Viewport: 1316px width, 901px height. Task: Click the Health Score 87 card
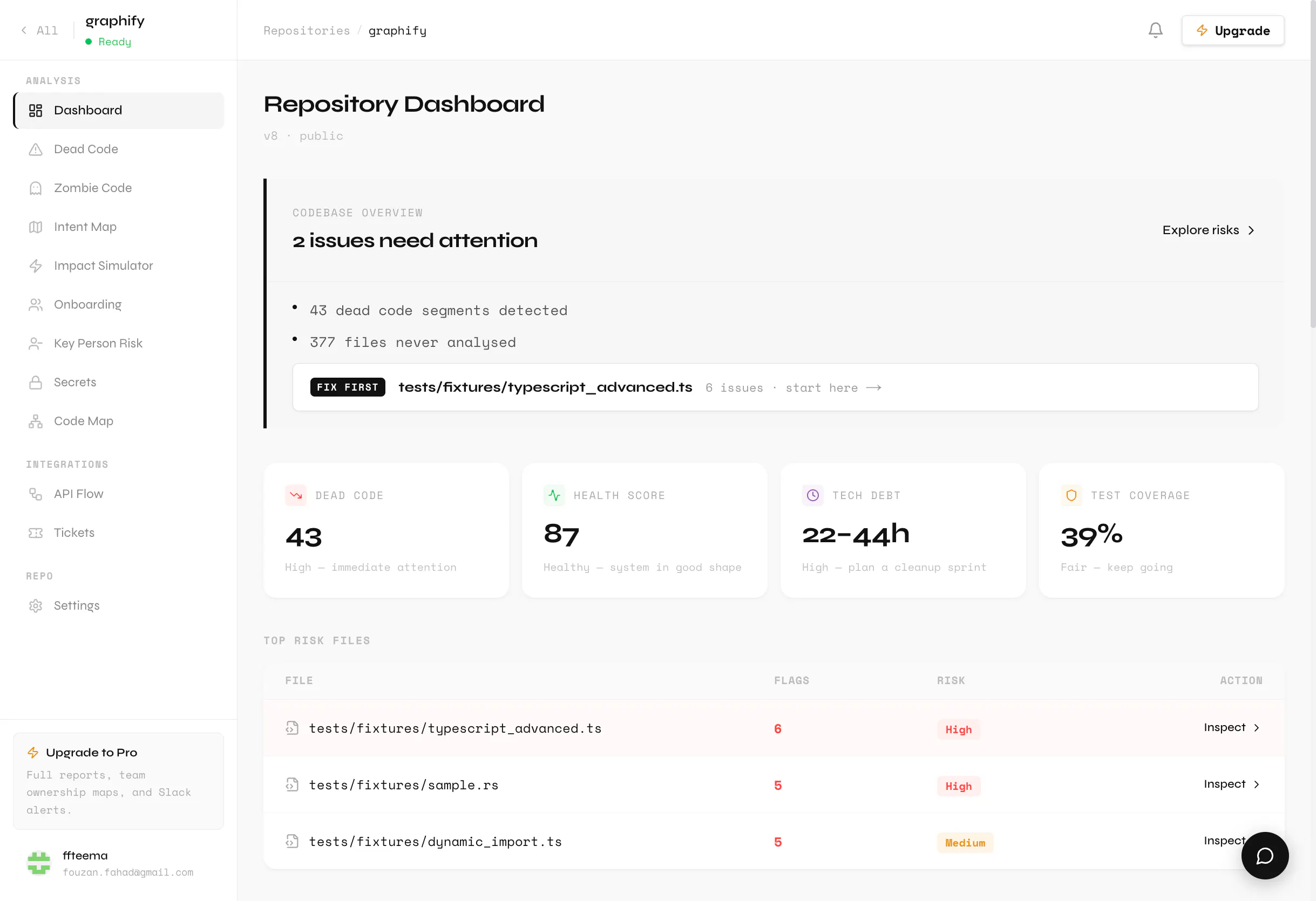point(645,530)
